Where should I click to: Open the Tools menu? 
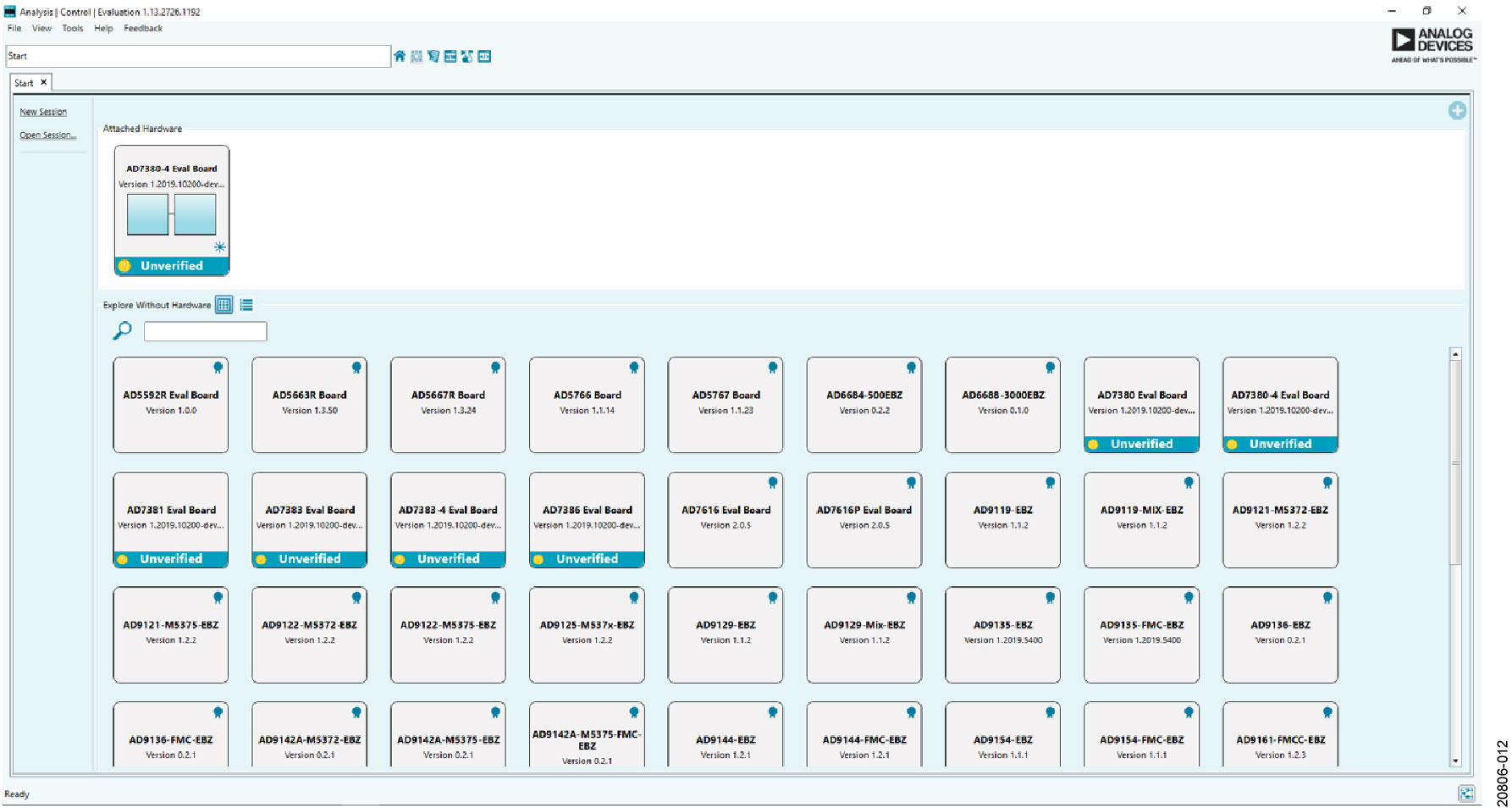(73, 28)
